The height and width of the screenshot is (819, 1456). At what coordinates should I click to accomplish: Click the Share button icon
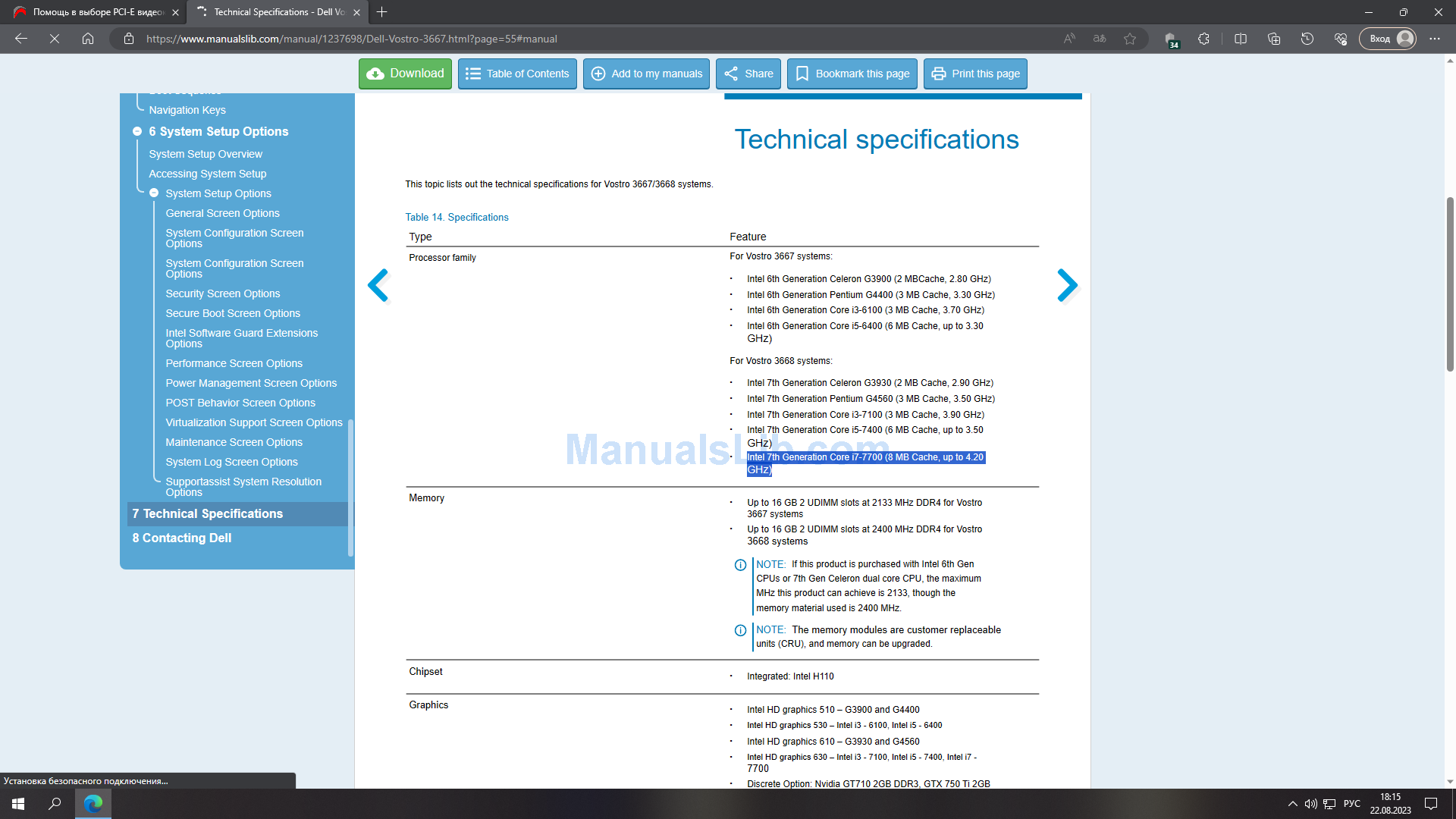[731, 74]
